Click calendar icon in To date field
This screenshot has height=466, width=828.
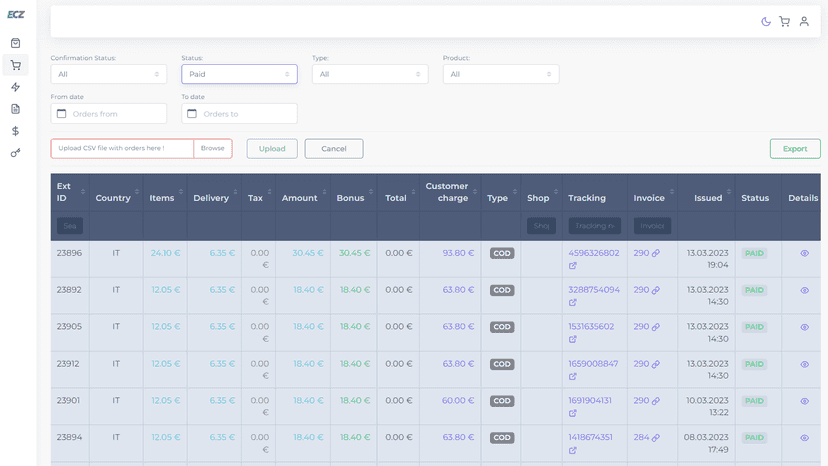(192, 114)
